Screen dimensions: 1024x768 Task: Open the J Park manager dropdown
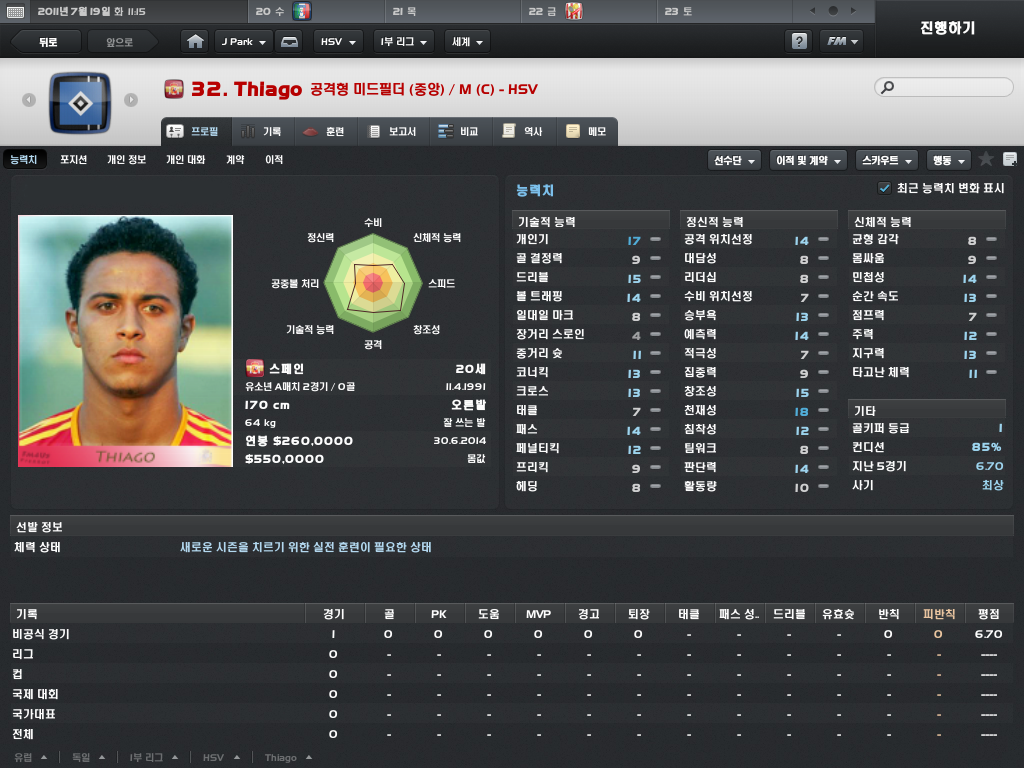244,42
